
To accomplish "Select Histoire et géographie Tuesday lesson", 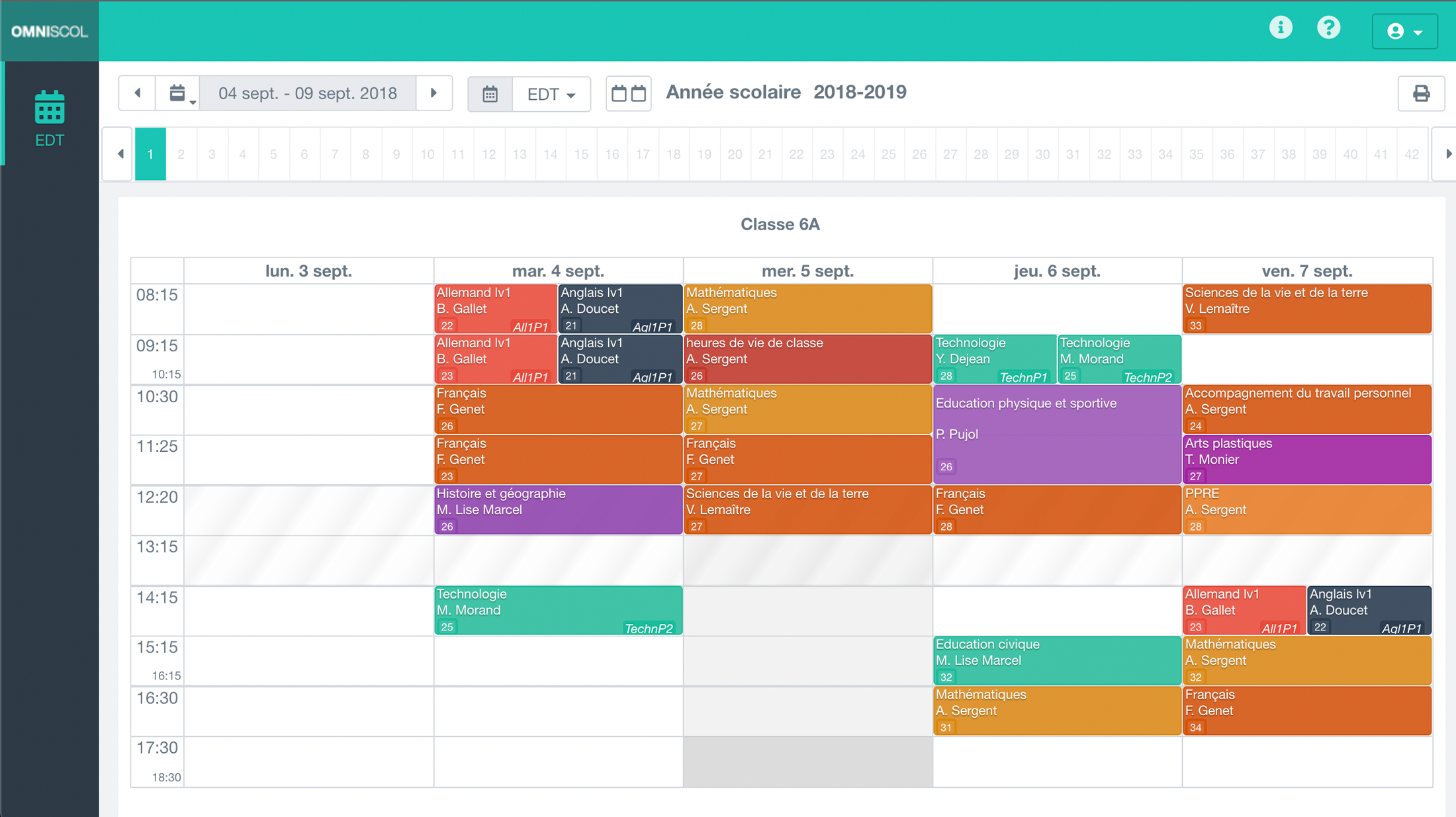I will click(558, 509).
